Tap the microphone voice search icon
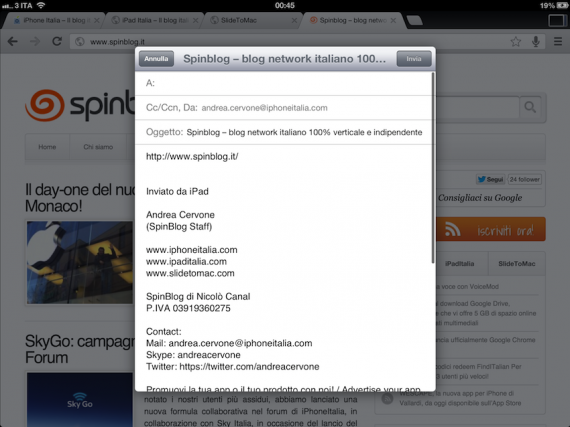The image size is (570, 427). click(x=536, y=42)
